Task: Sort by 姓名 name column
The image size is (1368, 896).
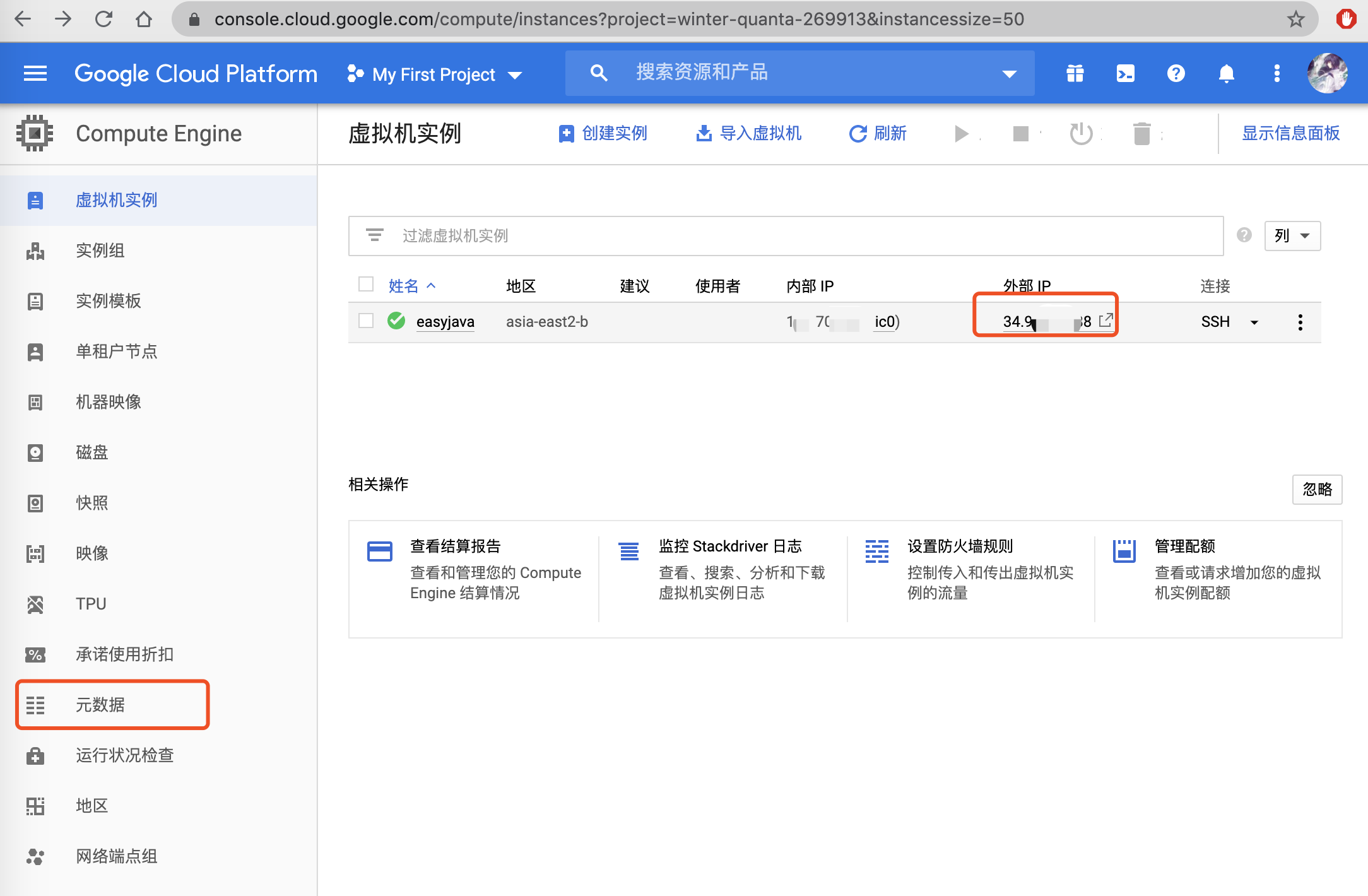Action: pyautogui.click(x=411, y=286)
